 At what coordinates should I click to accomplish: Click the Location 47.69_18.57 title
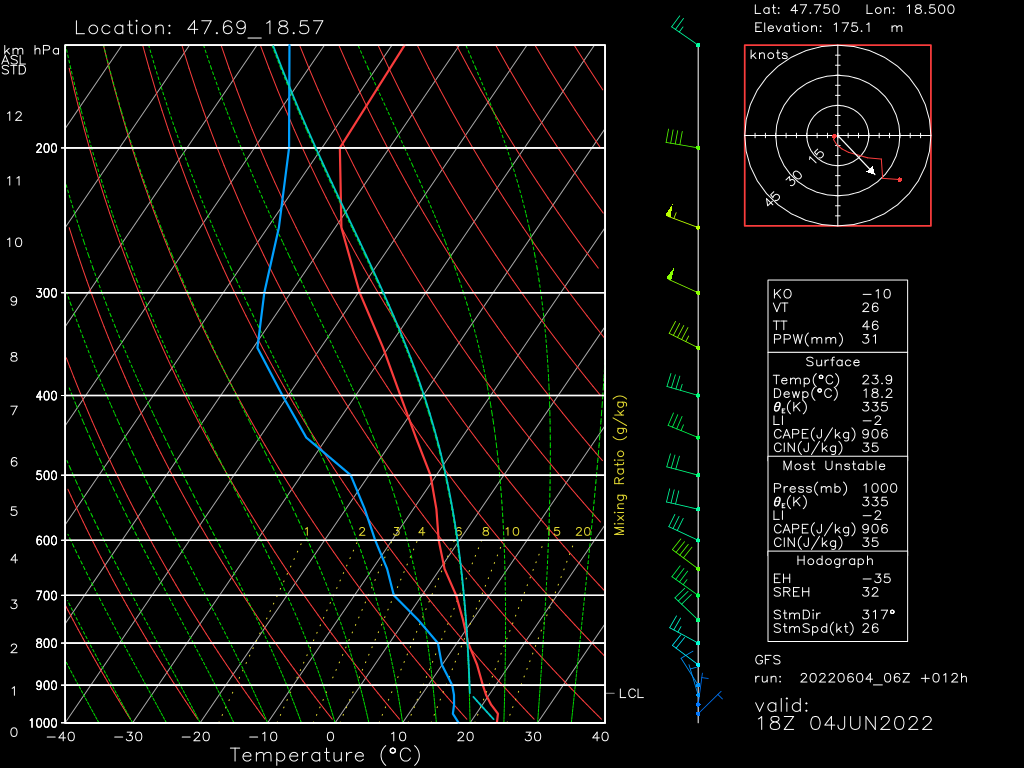coord(172,27)
